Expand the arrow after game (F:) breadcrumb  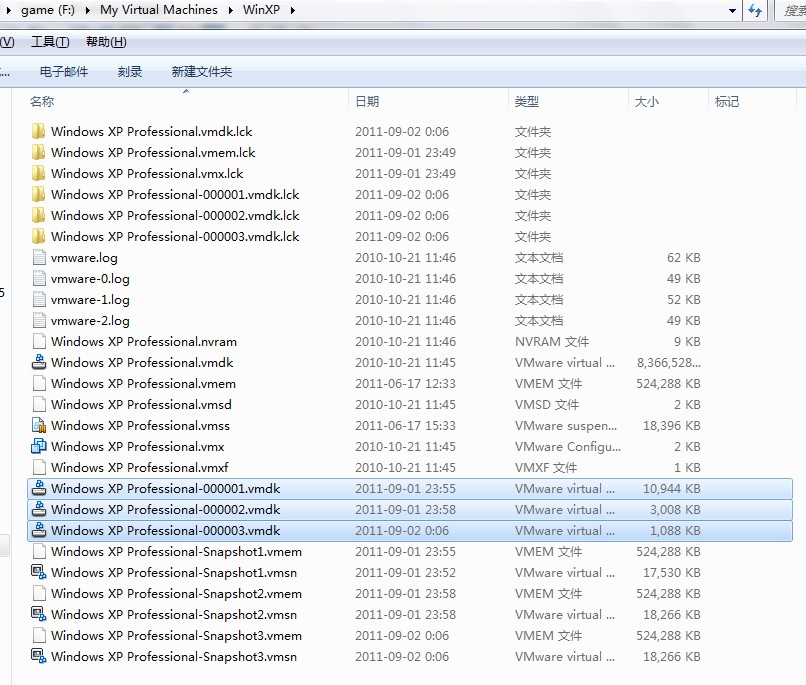[x=87, y=10]
